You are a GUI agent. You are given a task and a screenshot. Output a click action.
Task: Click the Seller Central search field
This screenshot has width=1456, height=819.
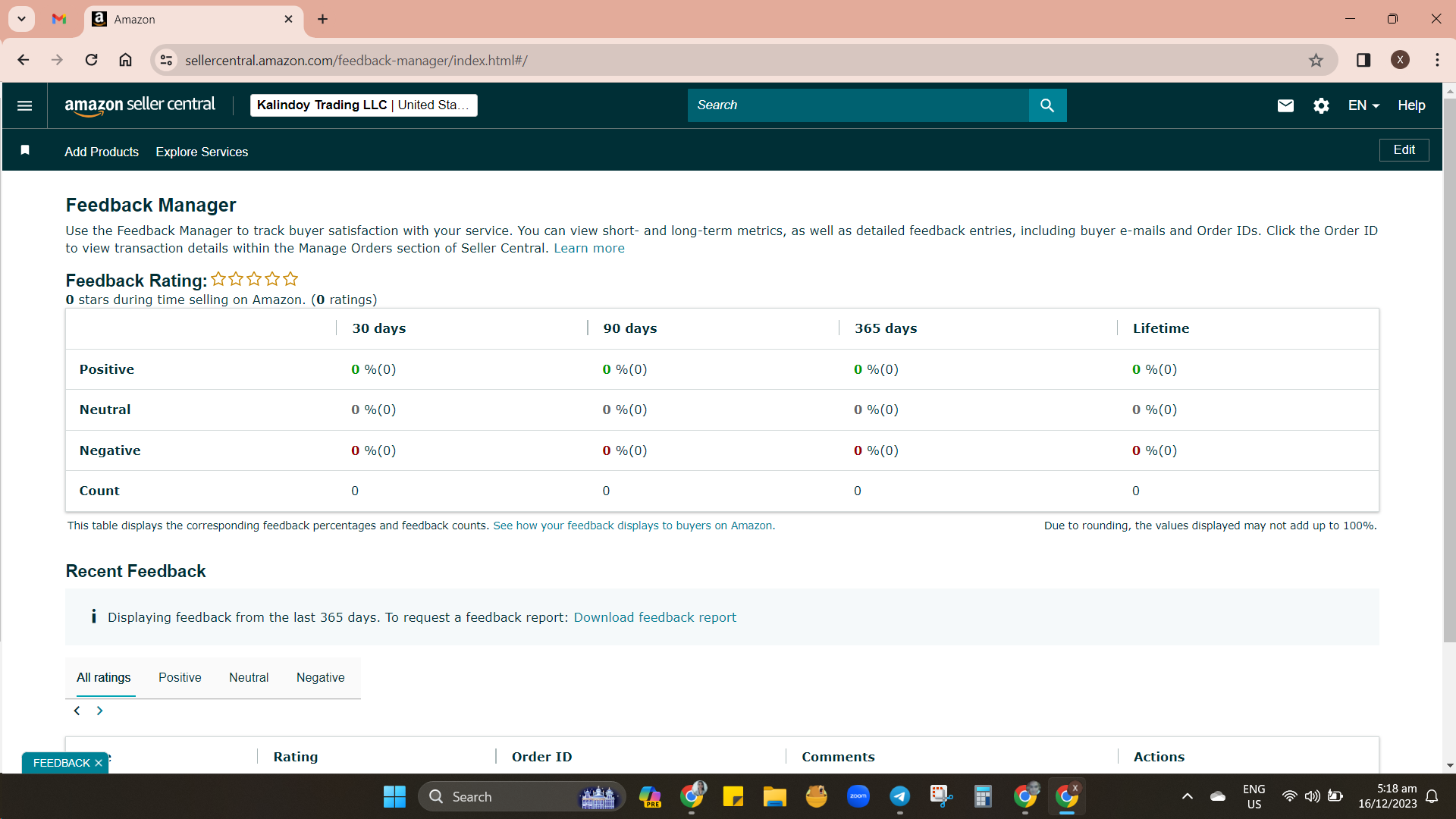click(858, 105)
